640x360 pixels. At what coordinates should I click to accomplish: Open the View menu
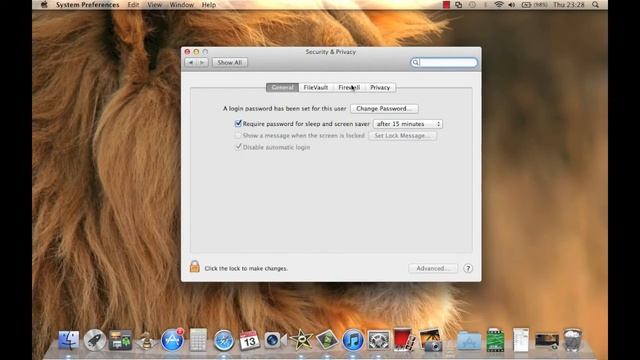(x=154, y=5)
